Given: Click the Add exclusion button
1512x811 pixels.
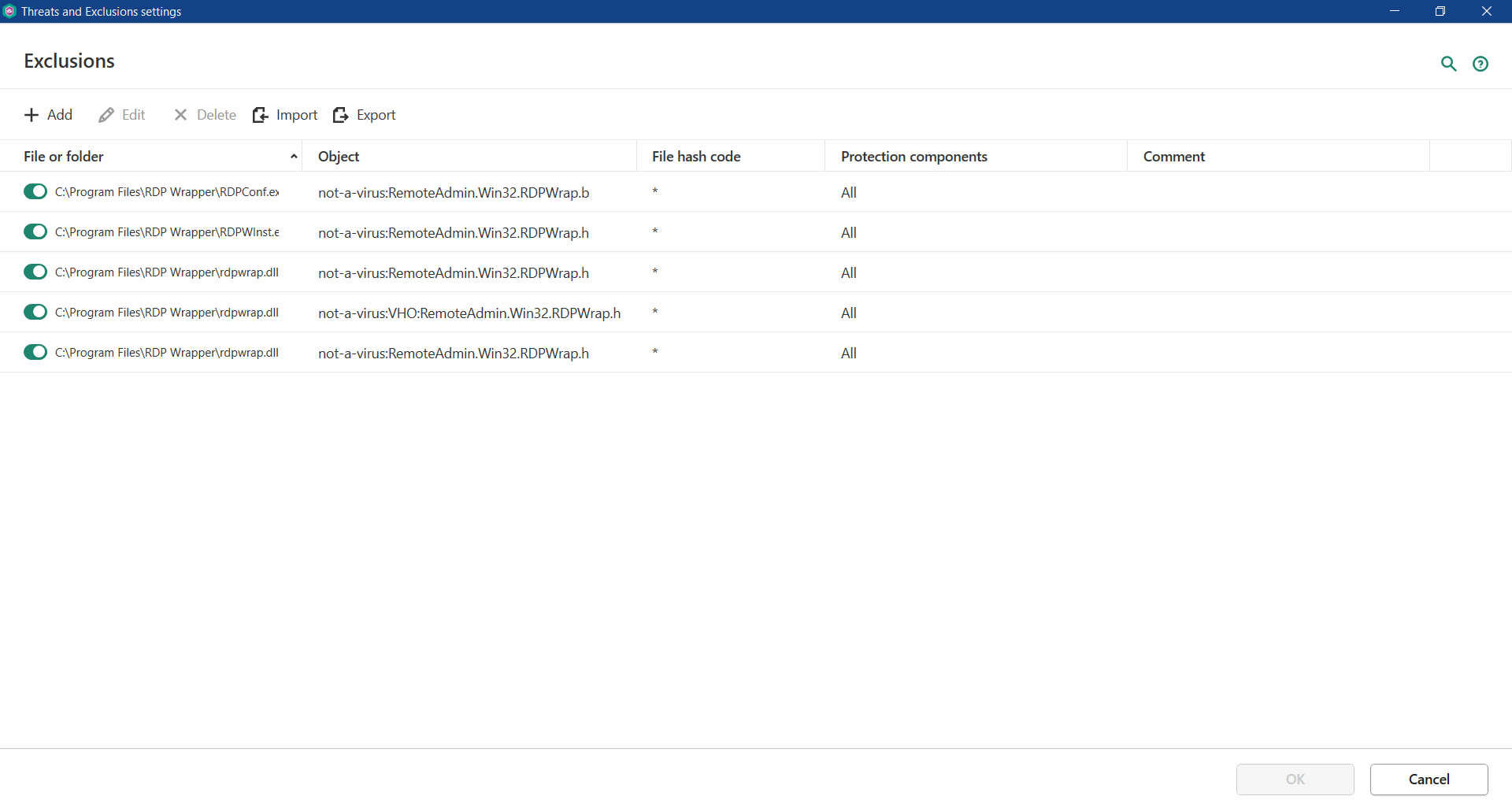Looking at the screenshot, I should [48, 115].
